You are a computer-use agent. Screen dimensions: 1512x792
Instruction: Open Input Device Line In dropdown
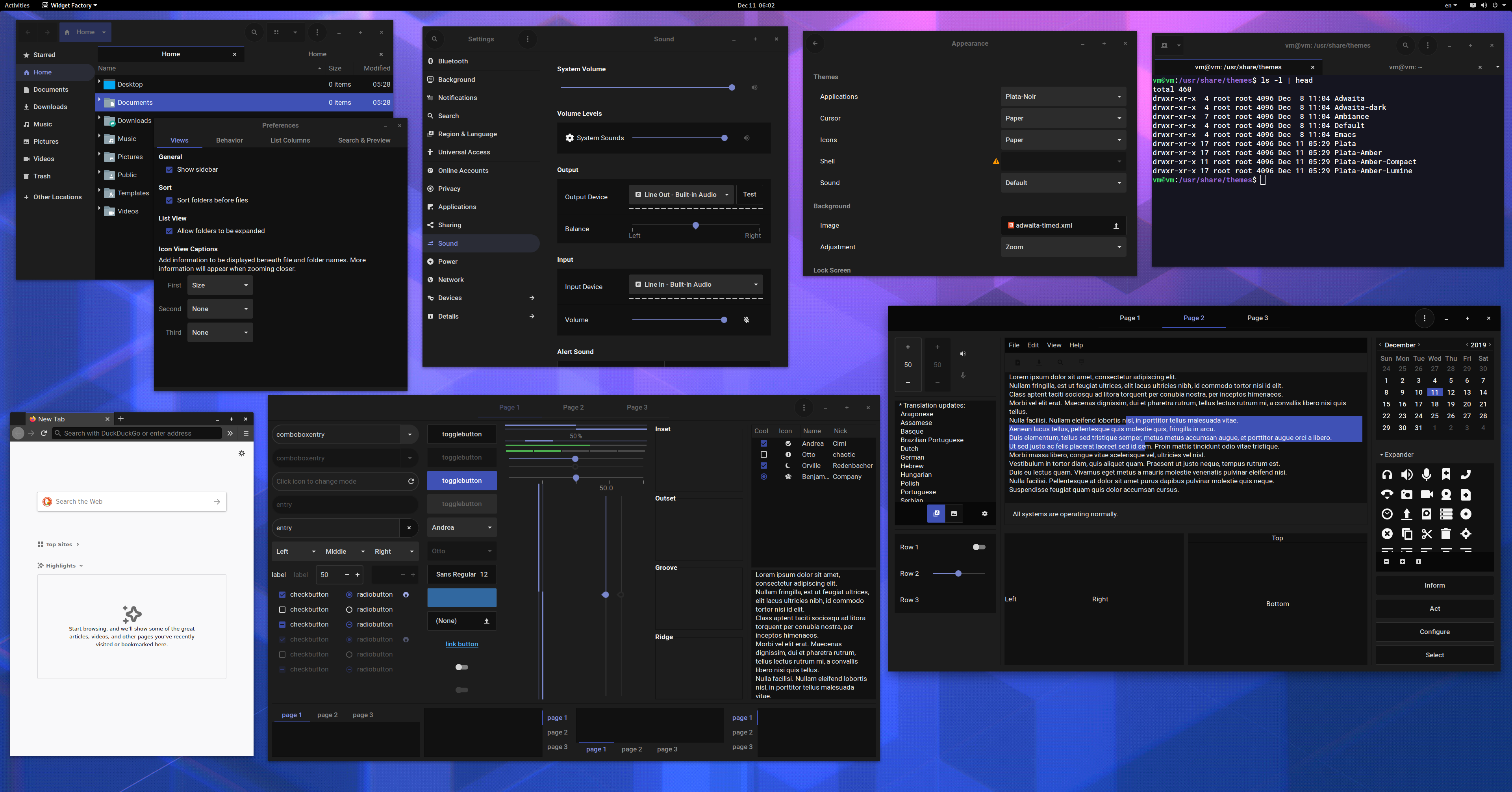point(695,284)
